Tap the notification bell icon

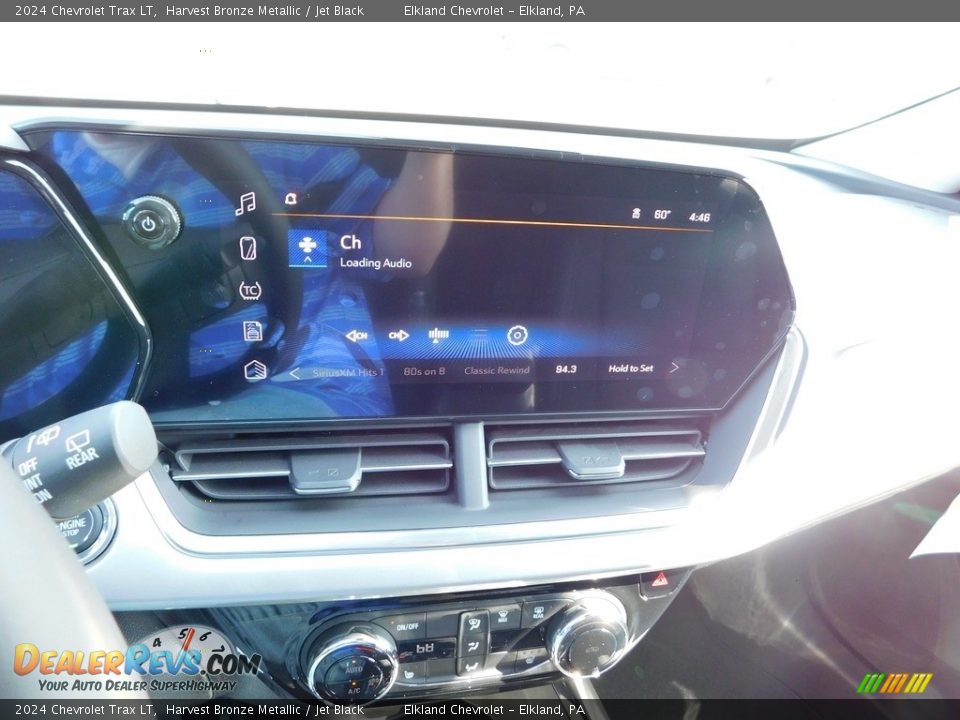coord(291,198)
